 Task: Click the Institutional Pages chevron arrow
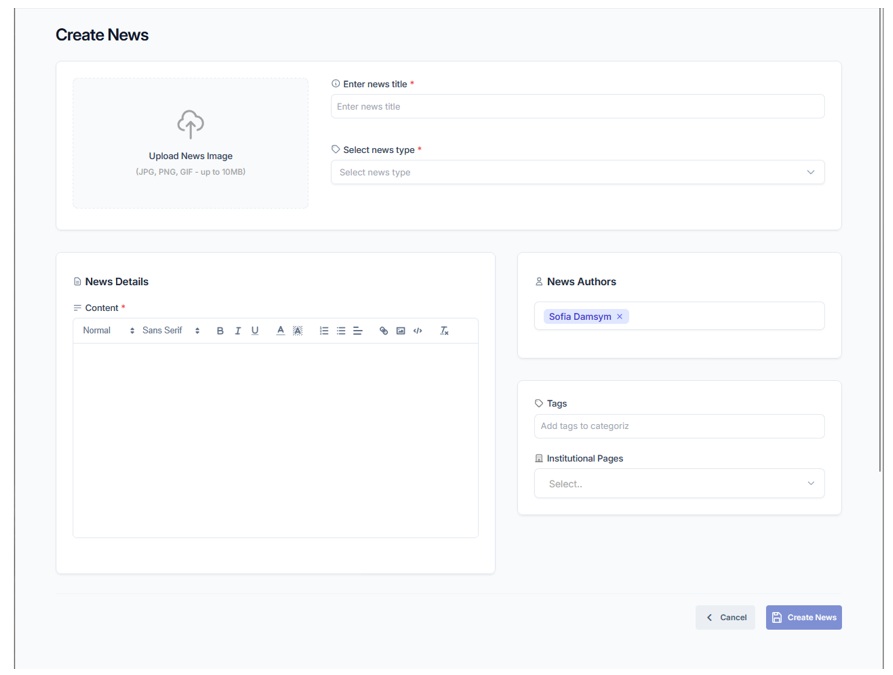pyautogui.click(x=810, y=483)
